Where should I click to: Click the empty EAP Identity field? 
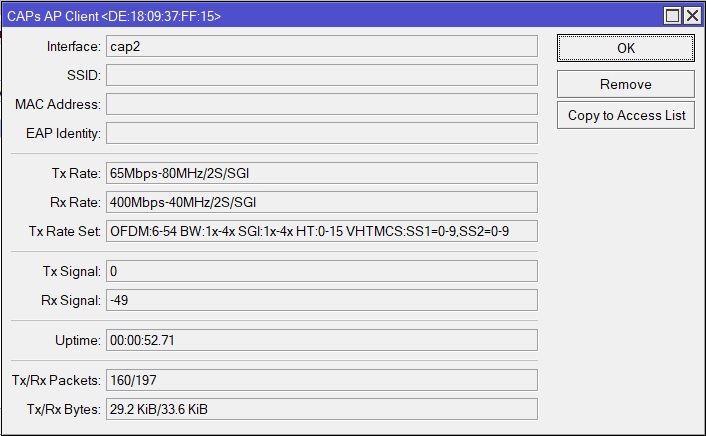click(321, 133)
